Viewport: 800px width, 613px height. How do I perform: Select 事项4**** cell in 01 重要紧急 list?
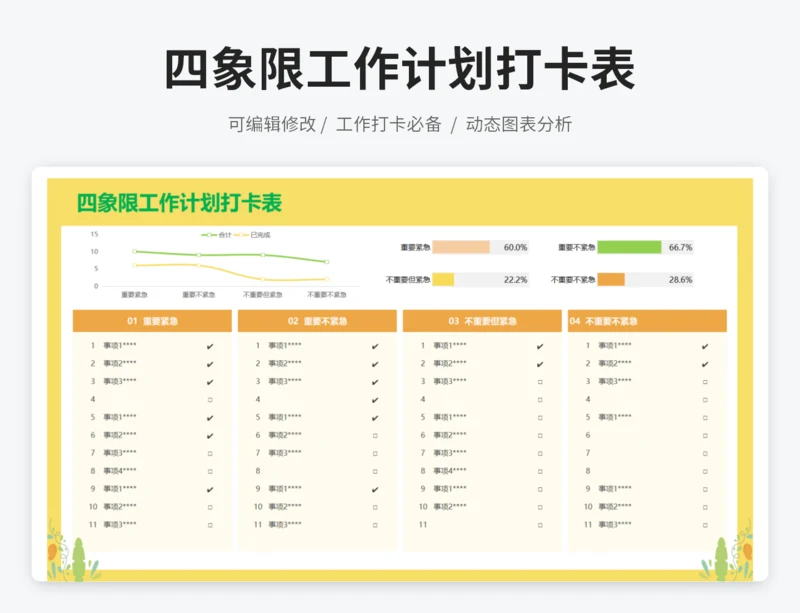(120, 471)
